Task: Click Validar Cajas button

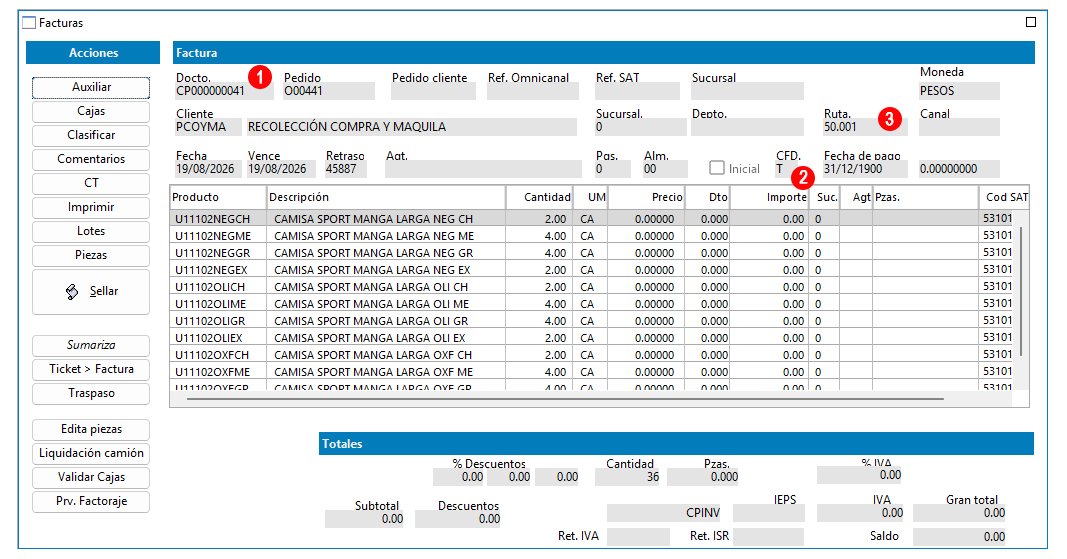Action: pos(91,477)
